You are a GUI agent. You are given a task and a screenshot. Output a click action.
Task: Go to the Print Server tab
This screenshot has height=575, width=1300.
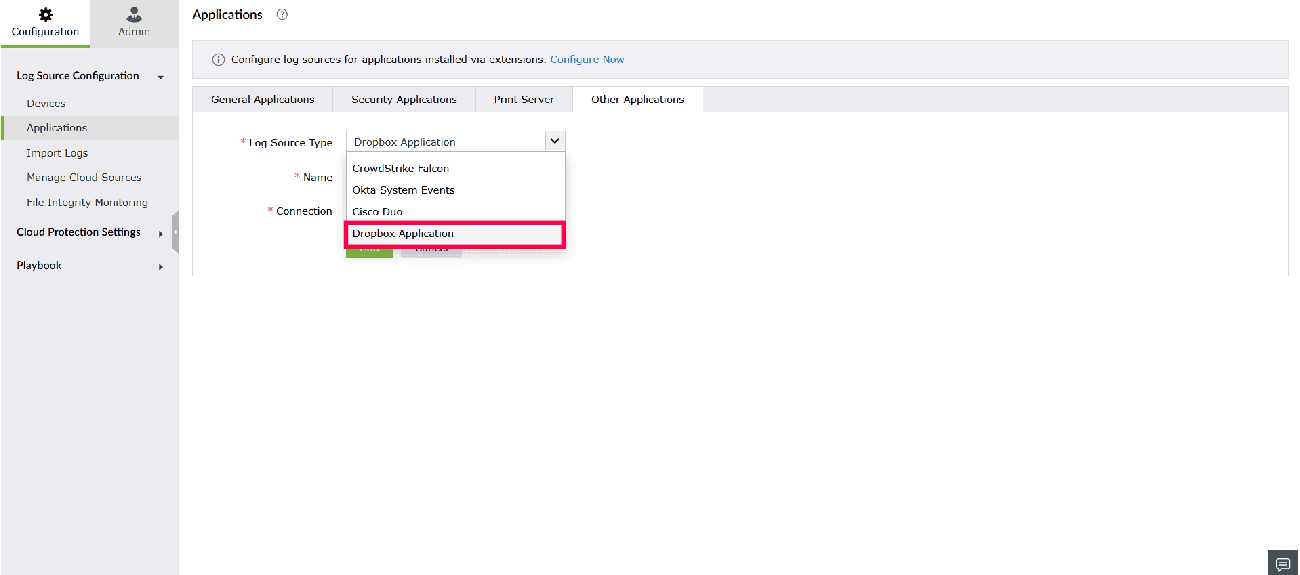pyautogui.click(x=524, y=100)
